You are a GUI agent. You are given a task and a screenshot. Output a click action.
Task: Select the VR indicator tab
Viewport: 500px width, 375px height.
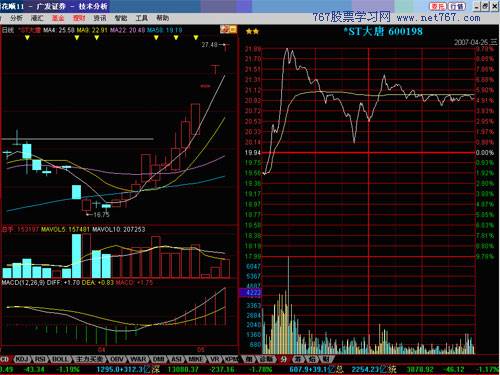[214, 359]
